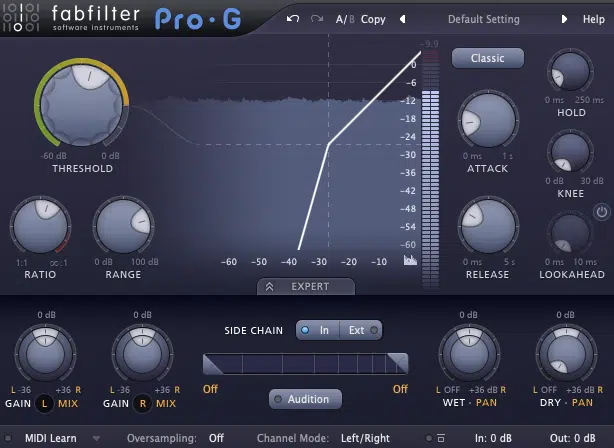Click the 0 dB value above Wet knob
Image resolution: width=614 pixels, height=448 pixels.
468,315
